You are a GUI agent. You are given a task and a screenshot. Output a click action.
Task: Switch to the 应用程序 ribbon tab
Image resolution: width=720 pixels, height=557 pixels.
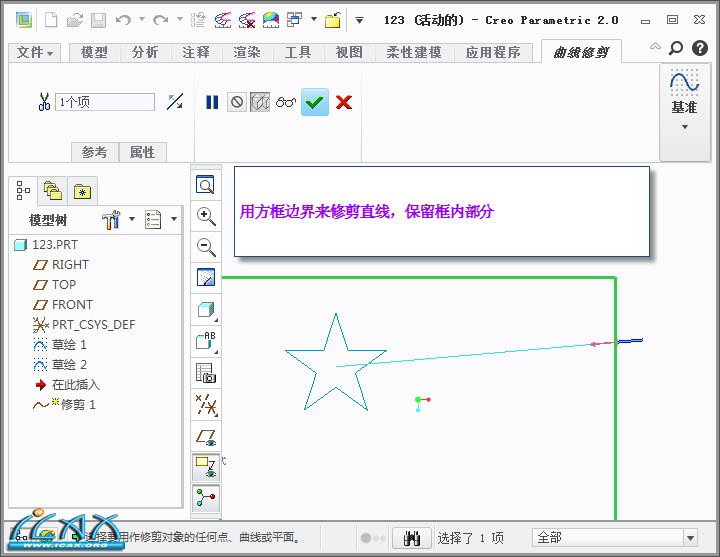pyautogui.click(x=493, y=52)
